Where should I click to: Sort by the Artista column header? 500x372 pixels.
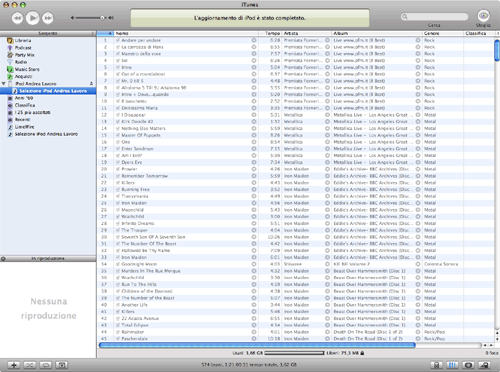(307, 33)
